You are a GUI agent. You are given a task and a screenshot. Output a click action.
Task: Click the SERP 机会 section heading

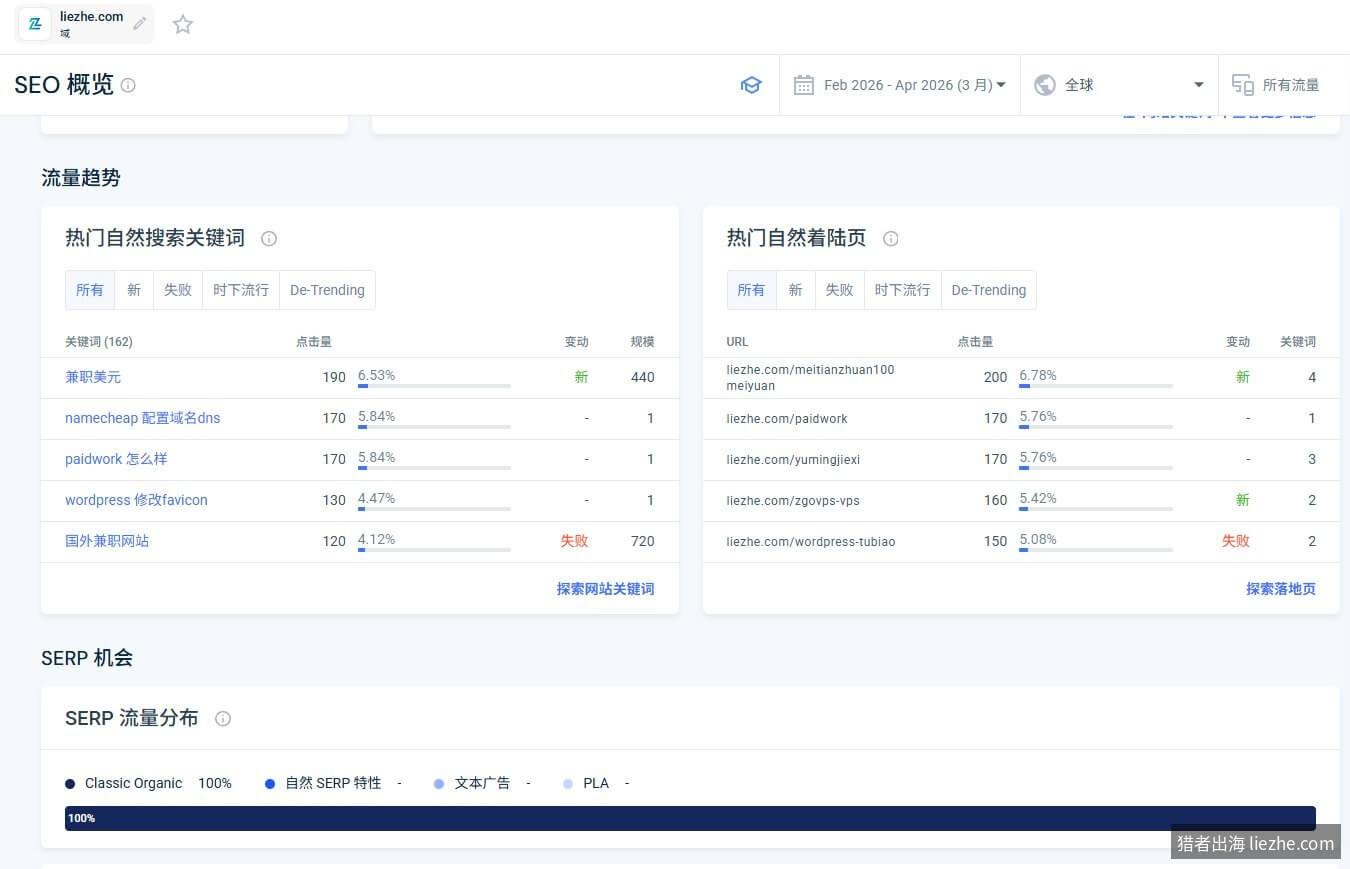(x=87, y=658)
